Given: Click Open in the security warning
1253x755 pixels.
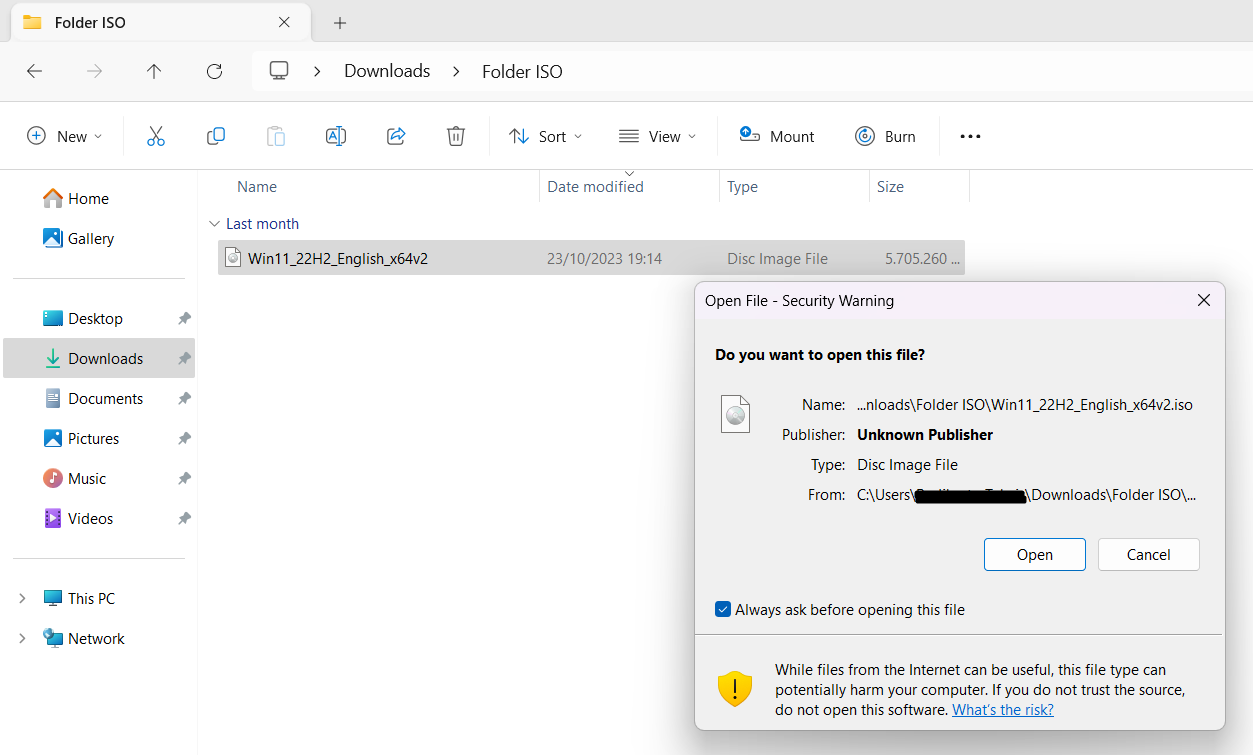Looking at the screenshot, I should pos(1034,554).
